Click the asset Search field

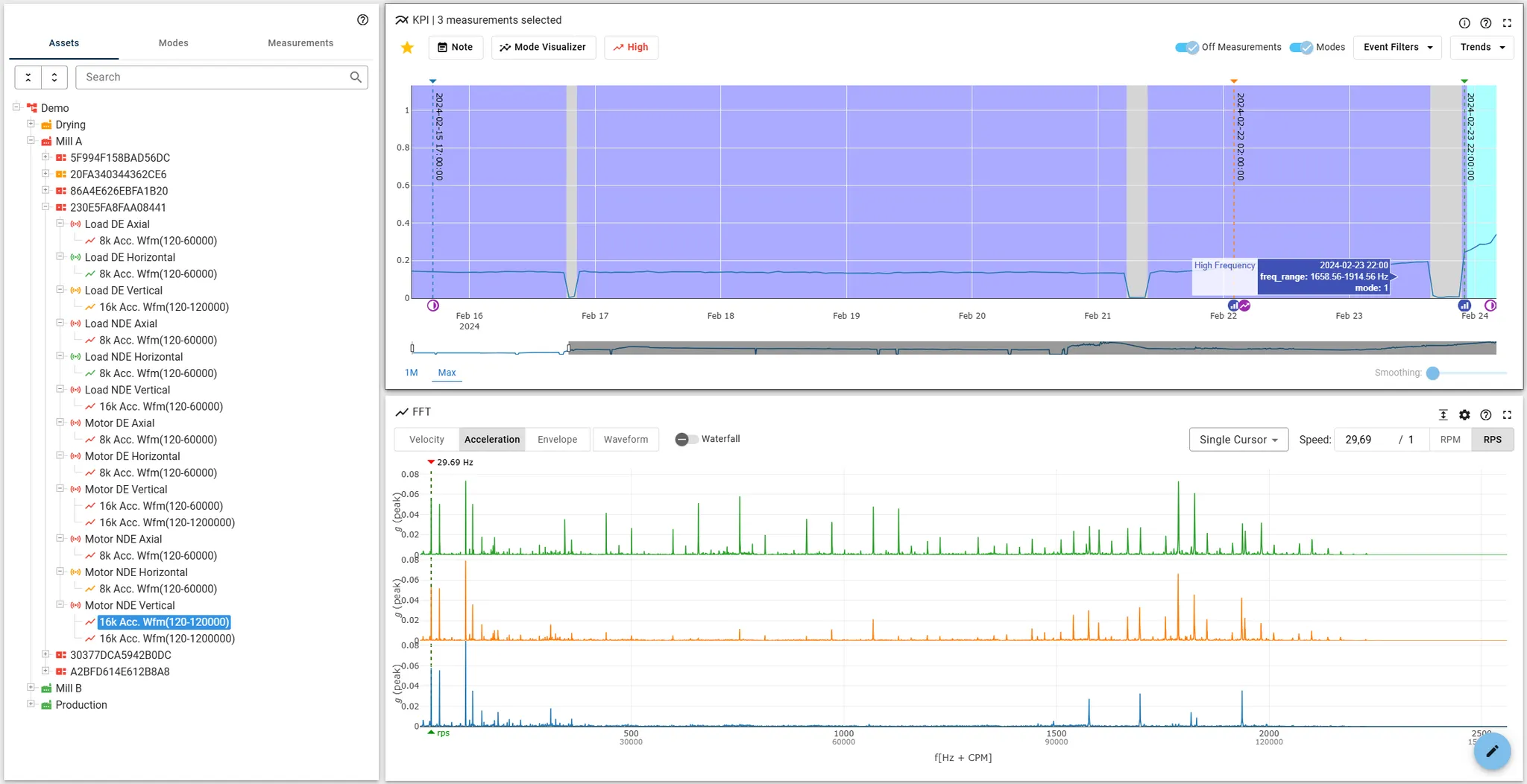tap(221, 78)
